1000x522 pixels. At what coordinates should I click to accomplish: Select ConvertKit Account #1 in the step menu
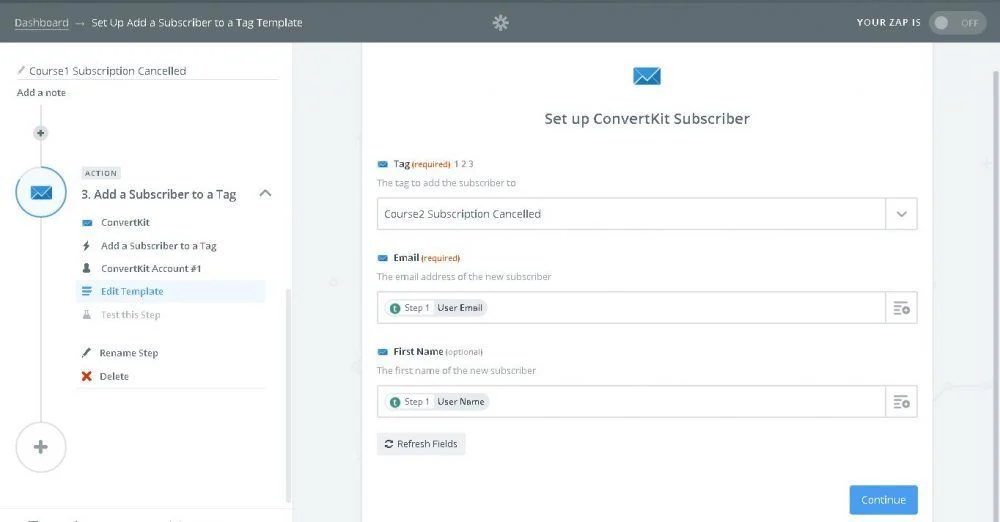tap(151, 269)
